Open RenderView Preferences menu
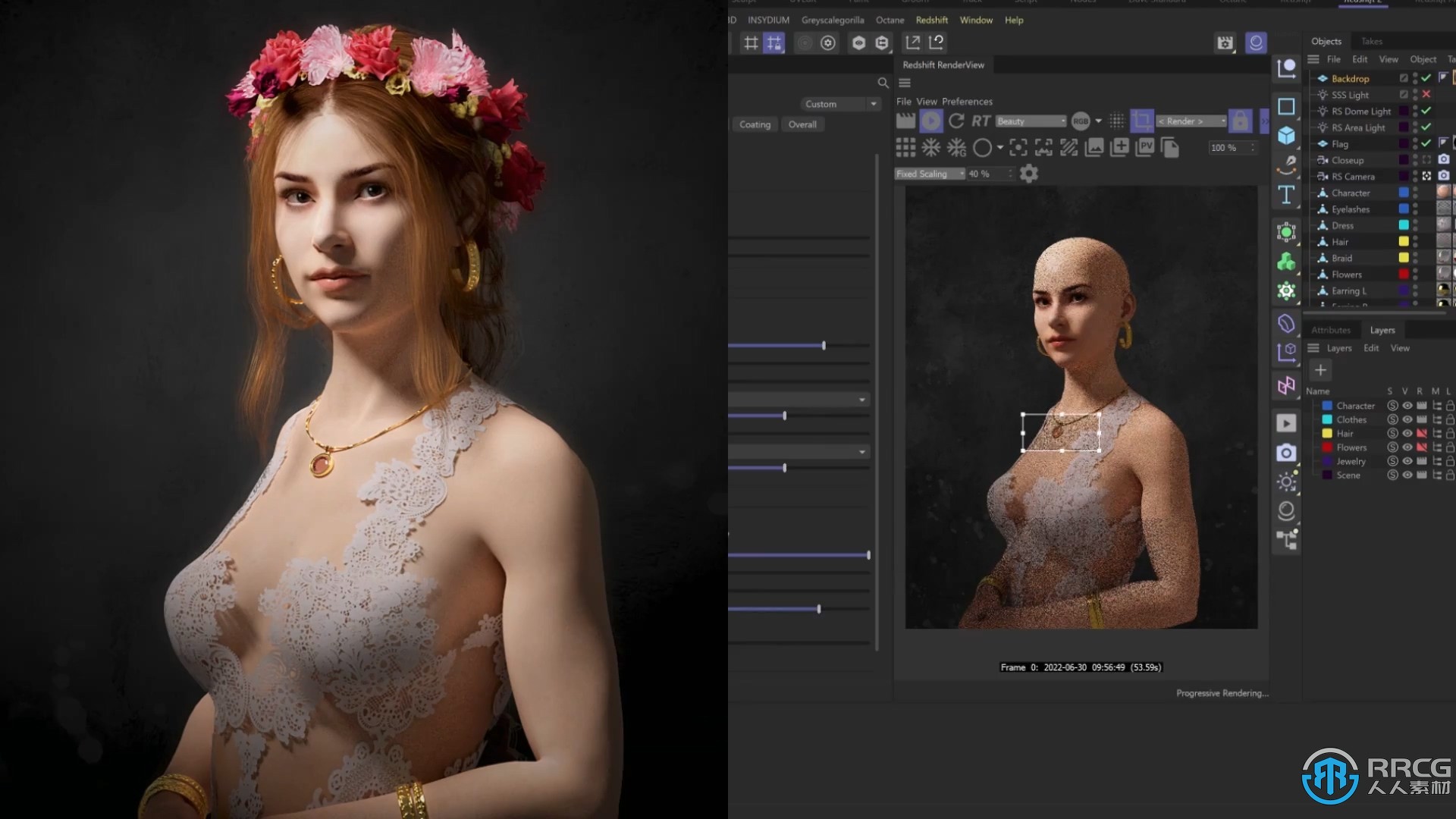Viewport: 1456px width, 819px height. (967, 102)
